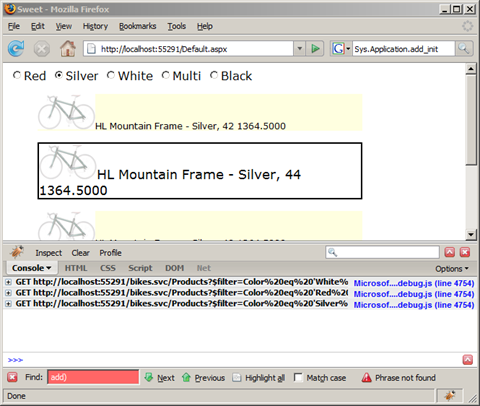Click the Firebug bug icon in panel toolbar
The image size is (480, 406).
click(17, 252)
